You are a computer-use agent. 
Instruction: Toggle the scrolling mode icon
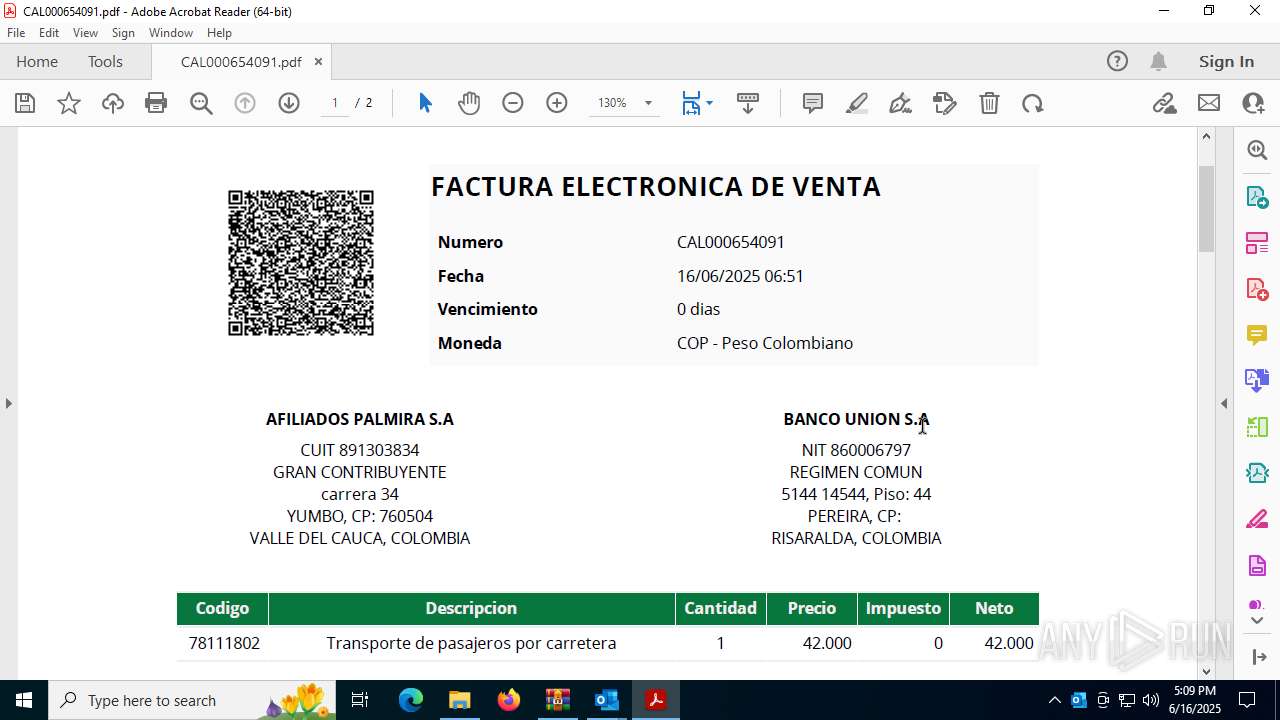click(x=748, y=103)
